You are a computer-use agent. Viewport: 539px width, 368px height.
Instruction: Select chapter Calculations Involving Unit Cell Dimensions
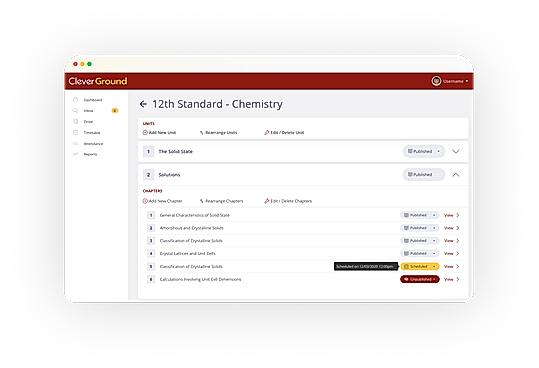click(200, 279)
